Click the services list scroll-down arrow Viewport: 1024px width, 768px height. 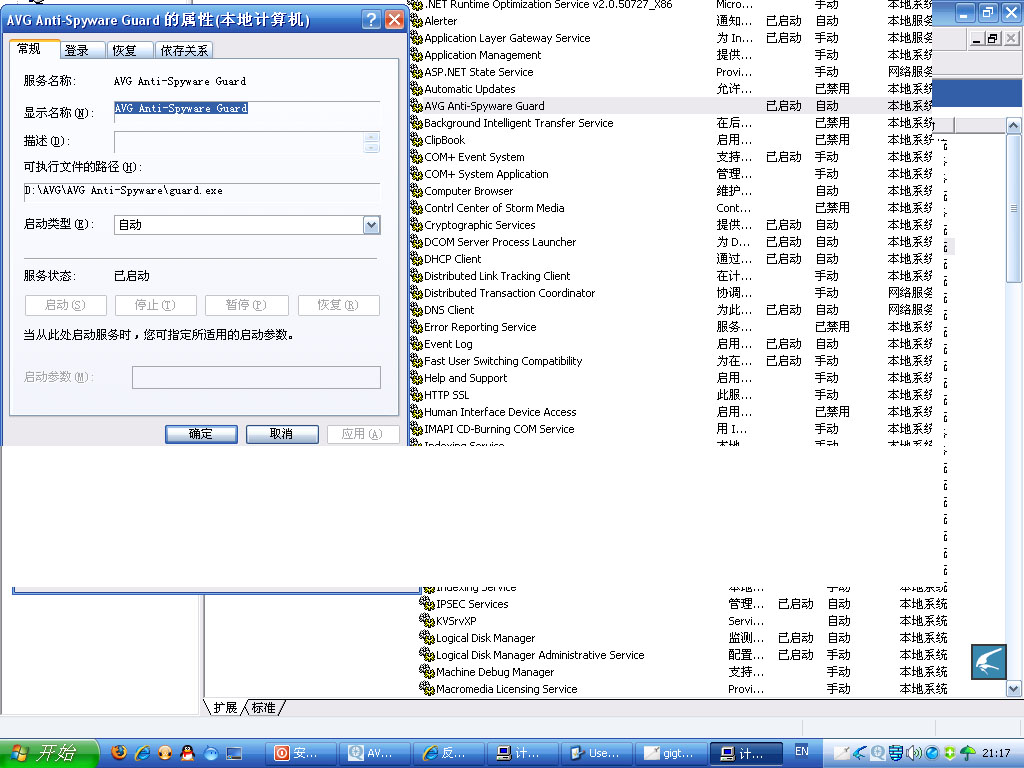[x=1014, y=688]
